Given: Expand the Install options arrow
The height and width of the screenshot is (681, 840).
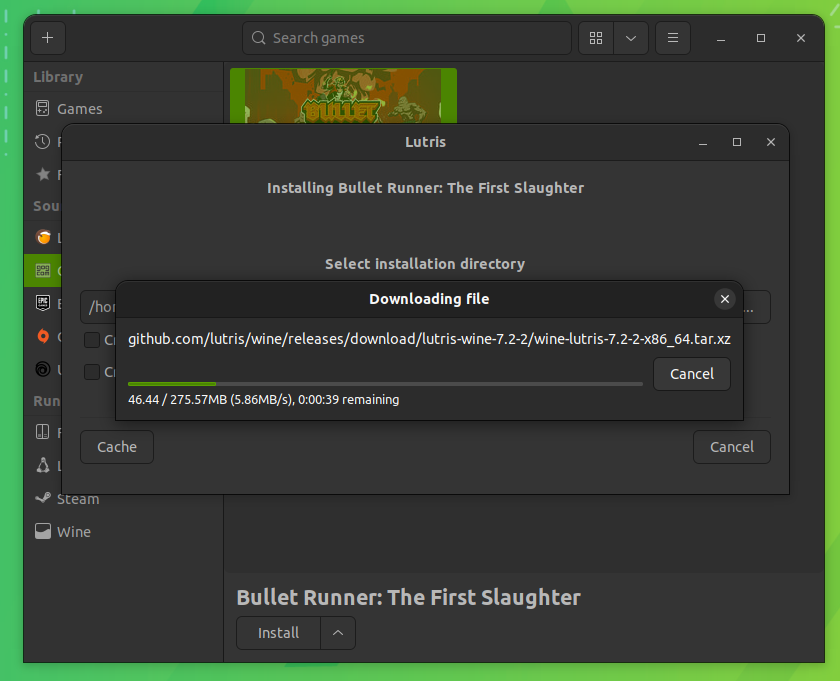Looking at the screenshot, I should click(338, 633).
